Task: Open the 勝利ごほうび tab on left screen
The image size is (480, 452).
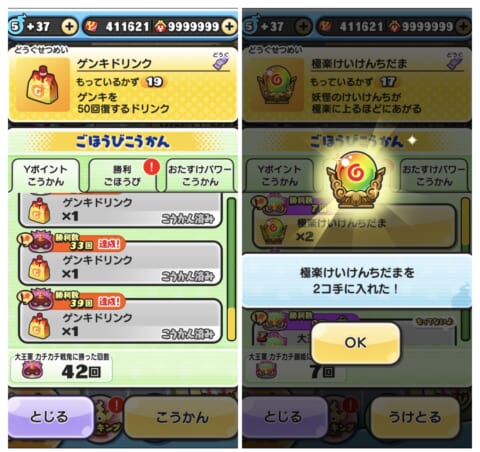Action: tap(122, 175)
